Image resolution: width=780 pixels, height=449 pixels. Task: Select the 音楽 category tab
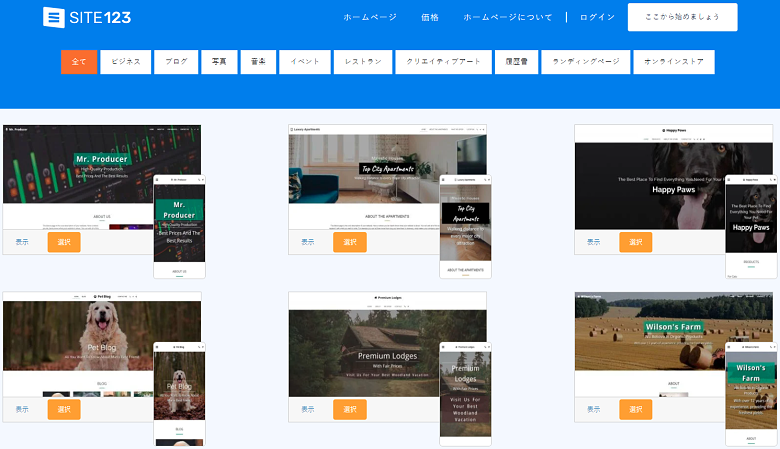click(258, 62)
